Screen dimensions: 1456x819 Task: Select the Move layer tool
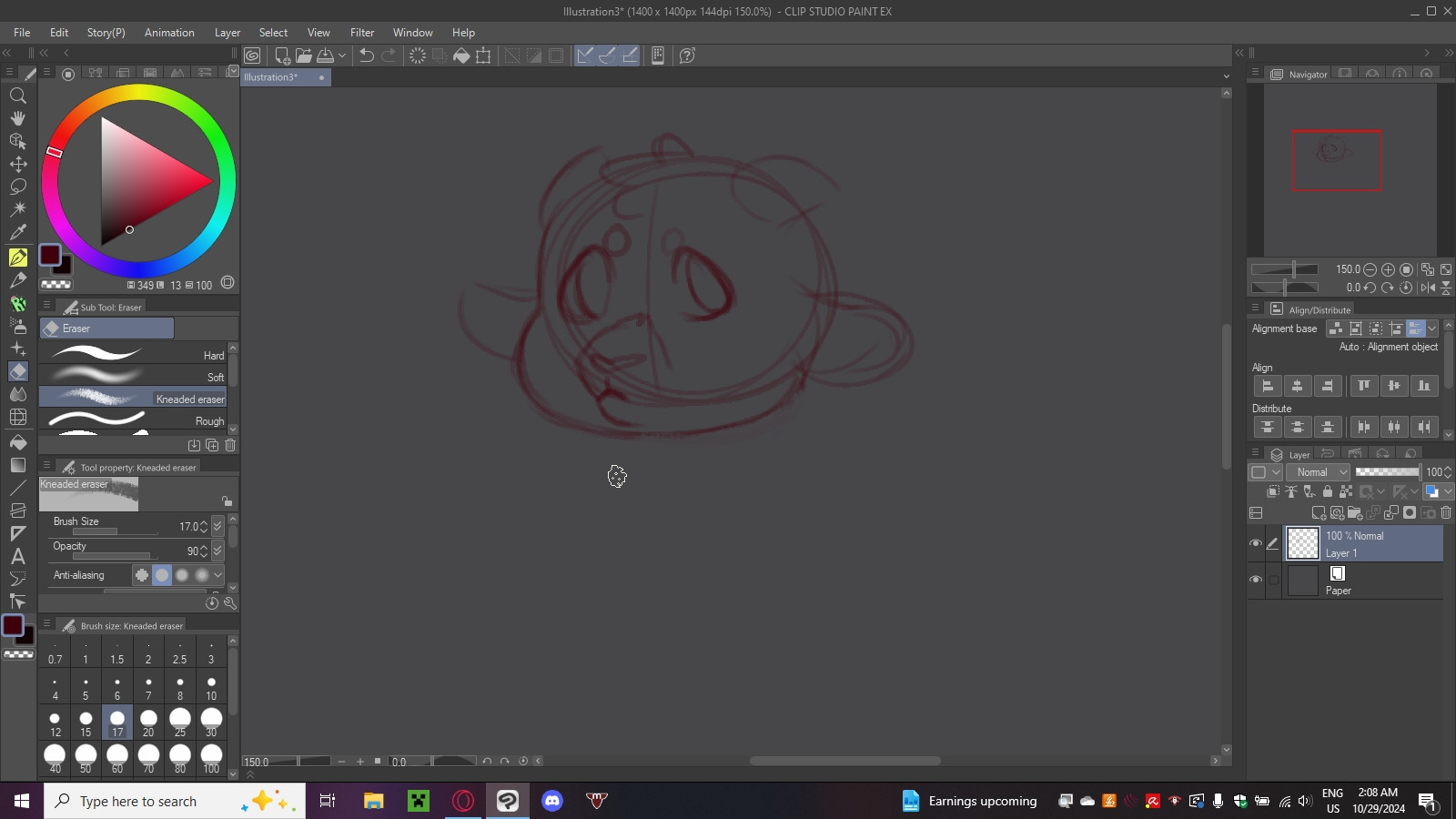(17, 164)
